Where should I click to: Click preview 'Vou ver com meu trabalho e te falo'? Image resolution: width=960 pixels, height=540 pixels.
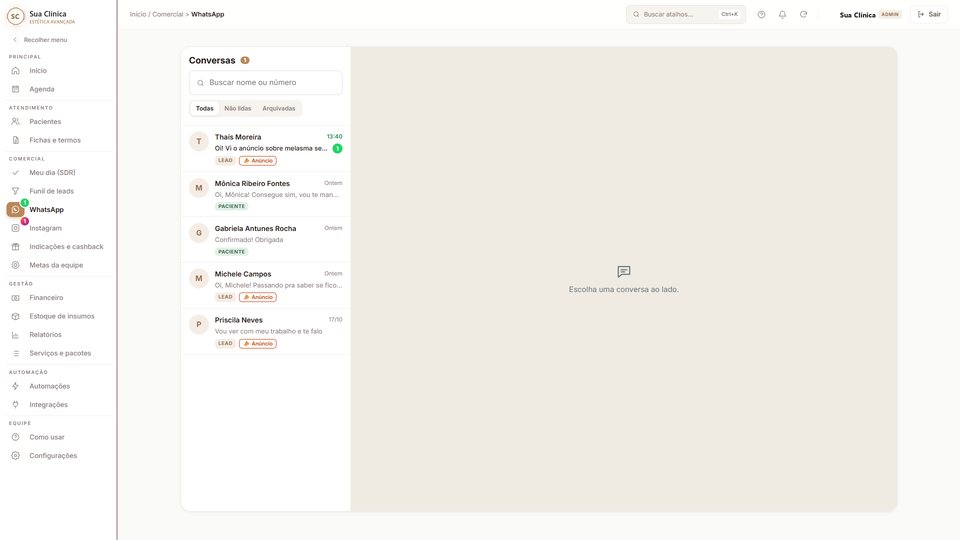click(x=268, y=331)
